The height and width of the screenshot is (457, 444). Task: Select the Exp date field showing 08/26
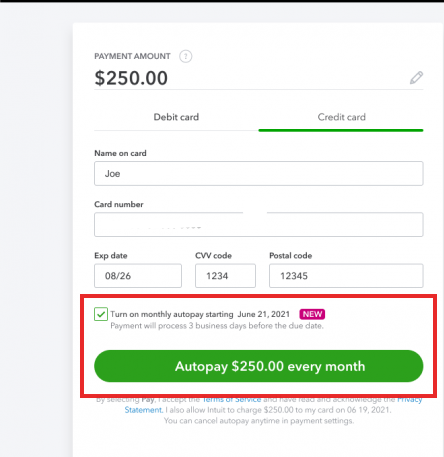[138, 276]
